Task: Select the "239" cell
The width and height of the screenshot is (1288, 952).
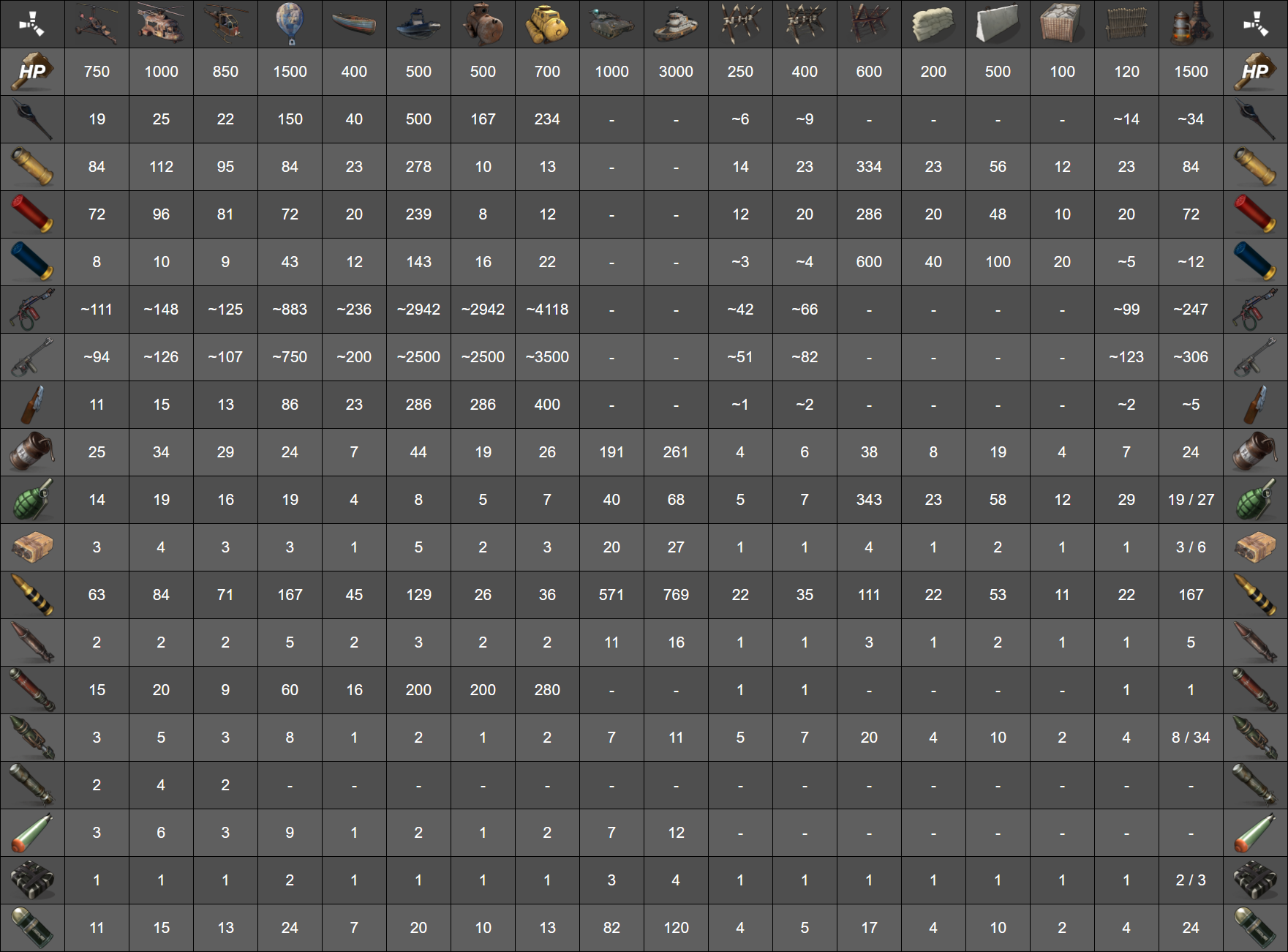Action: coord(418,214)
